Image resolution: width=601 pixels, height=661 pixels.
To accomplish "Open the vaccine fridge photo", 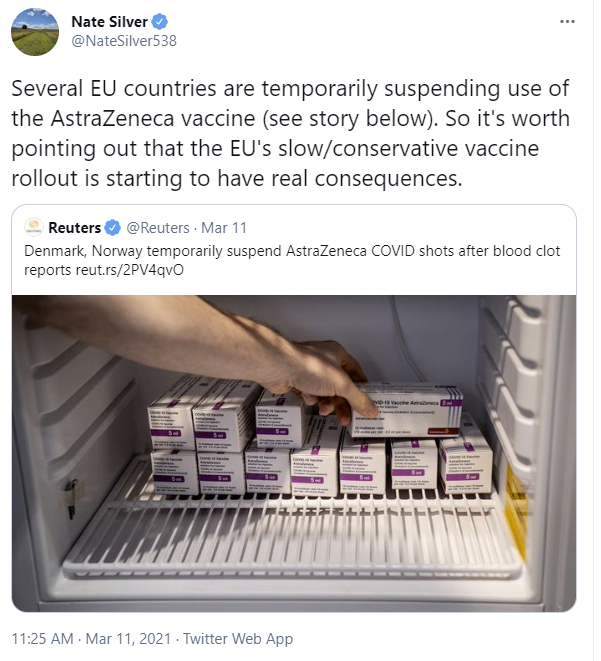I will tap(294, 453).
